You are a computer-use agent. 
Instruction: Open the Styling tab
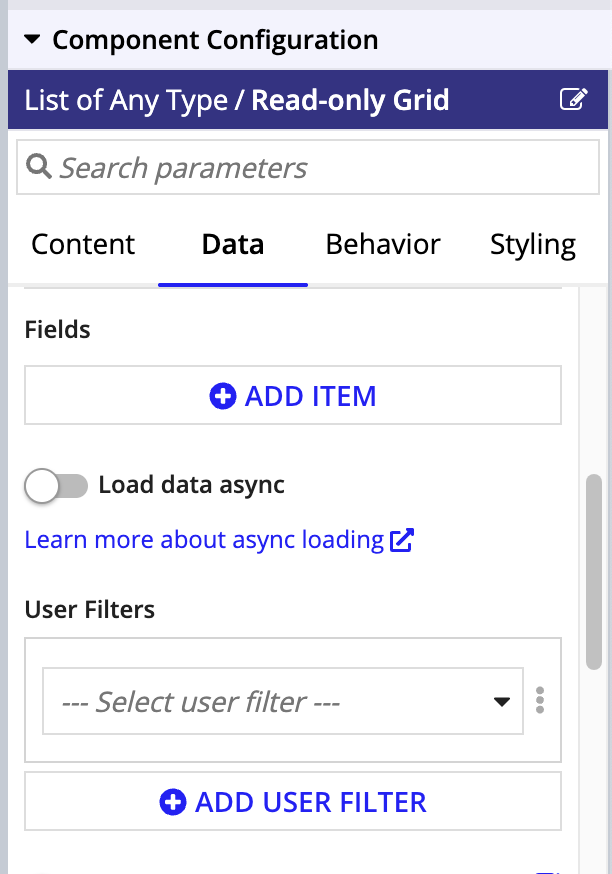[x=533, y=246]
